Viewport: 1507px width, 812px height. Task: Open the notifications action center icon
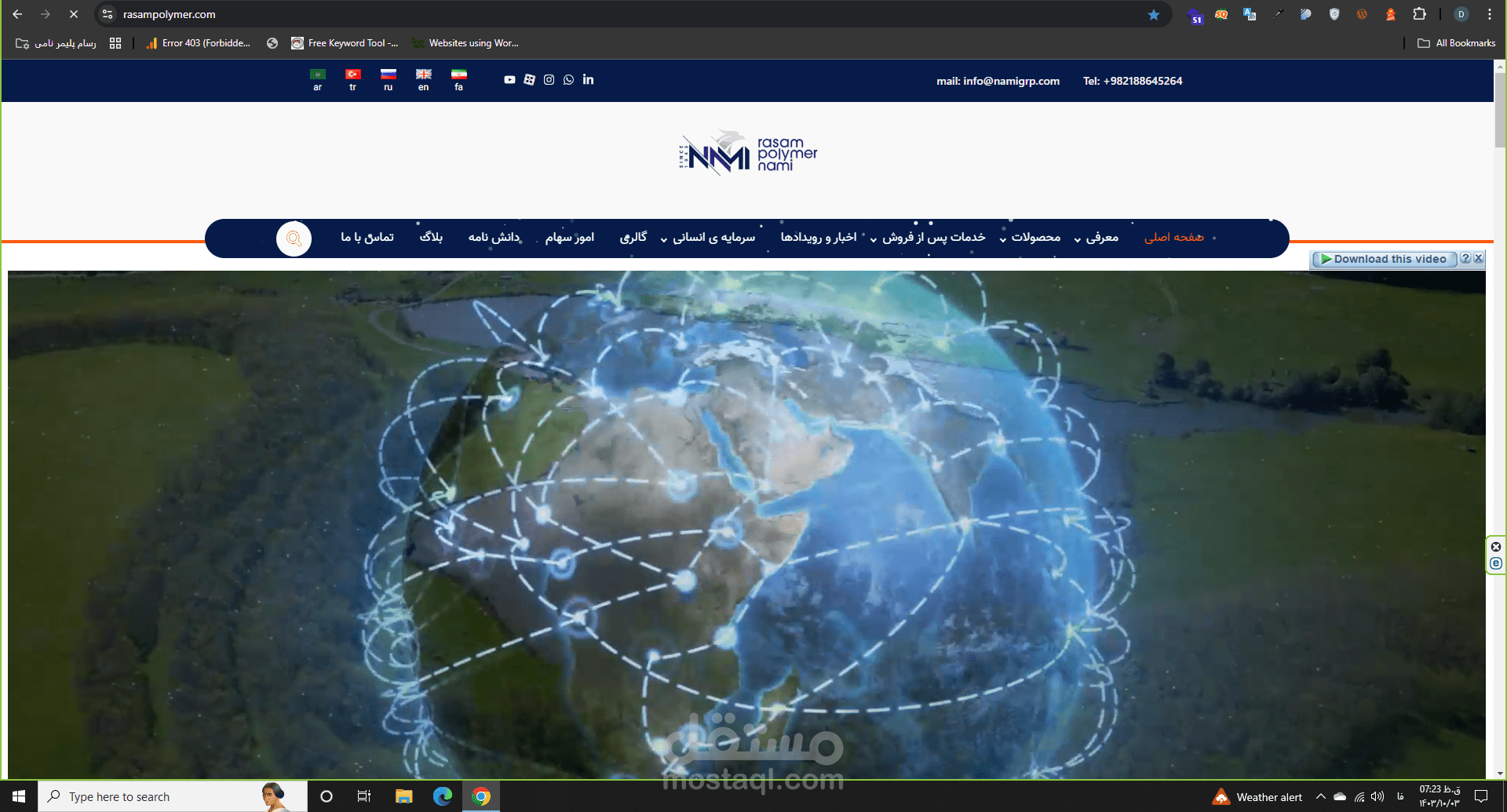(1481, 796)
